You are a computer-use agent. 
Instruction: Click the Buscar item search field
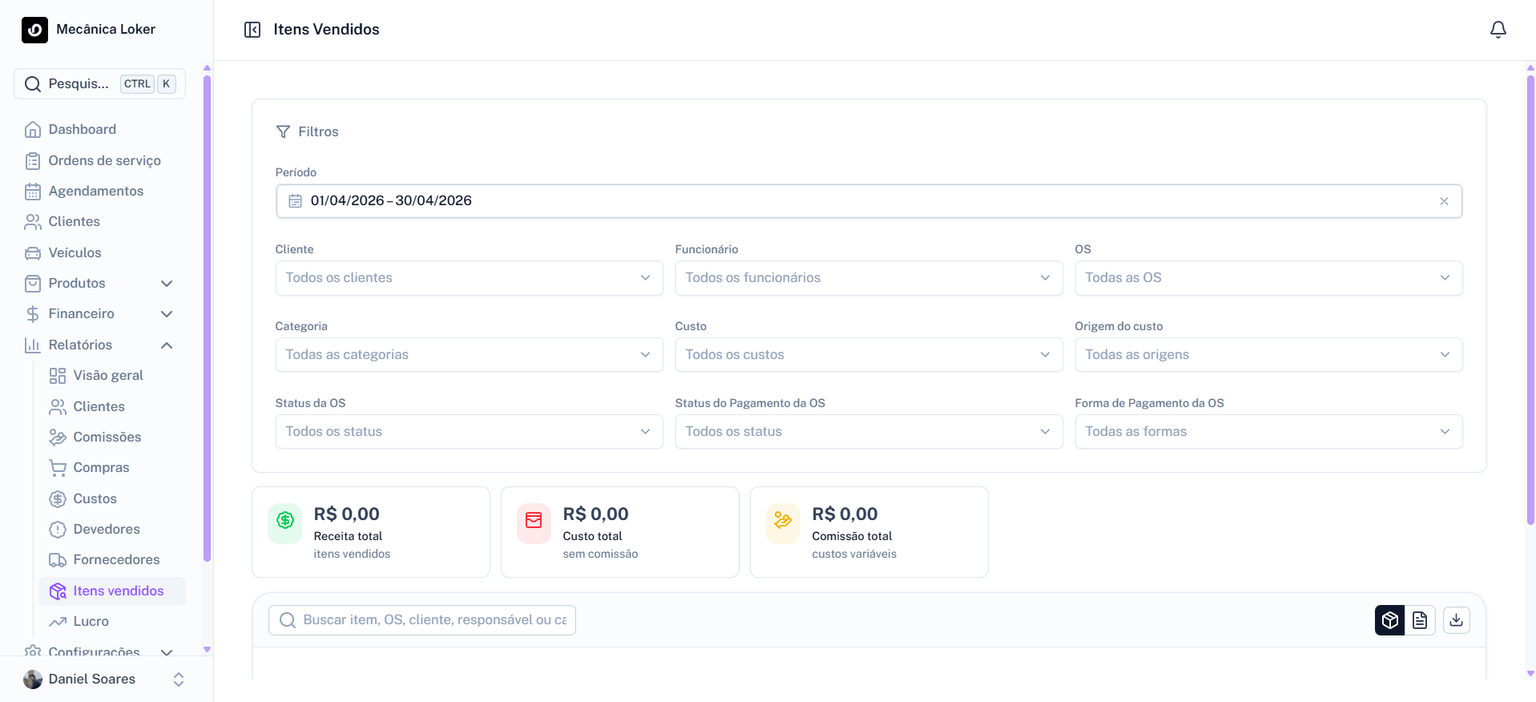tap(422, 620)
